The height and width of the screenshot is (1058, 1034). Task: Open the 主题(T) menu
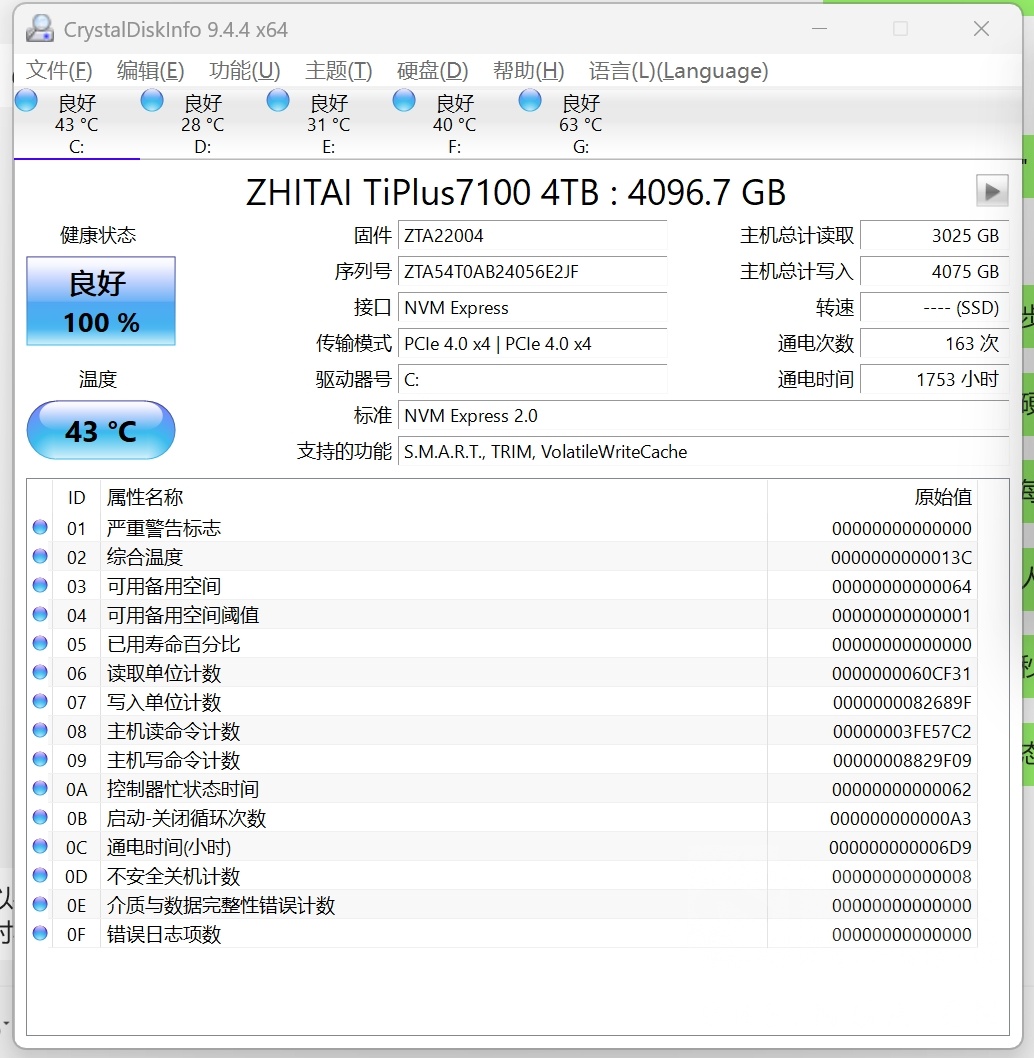tap(337, 71)
